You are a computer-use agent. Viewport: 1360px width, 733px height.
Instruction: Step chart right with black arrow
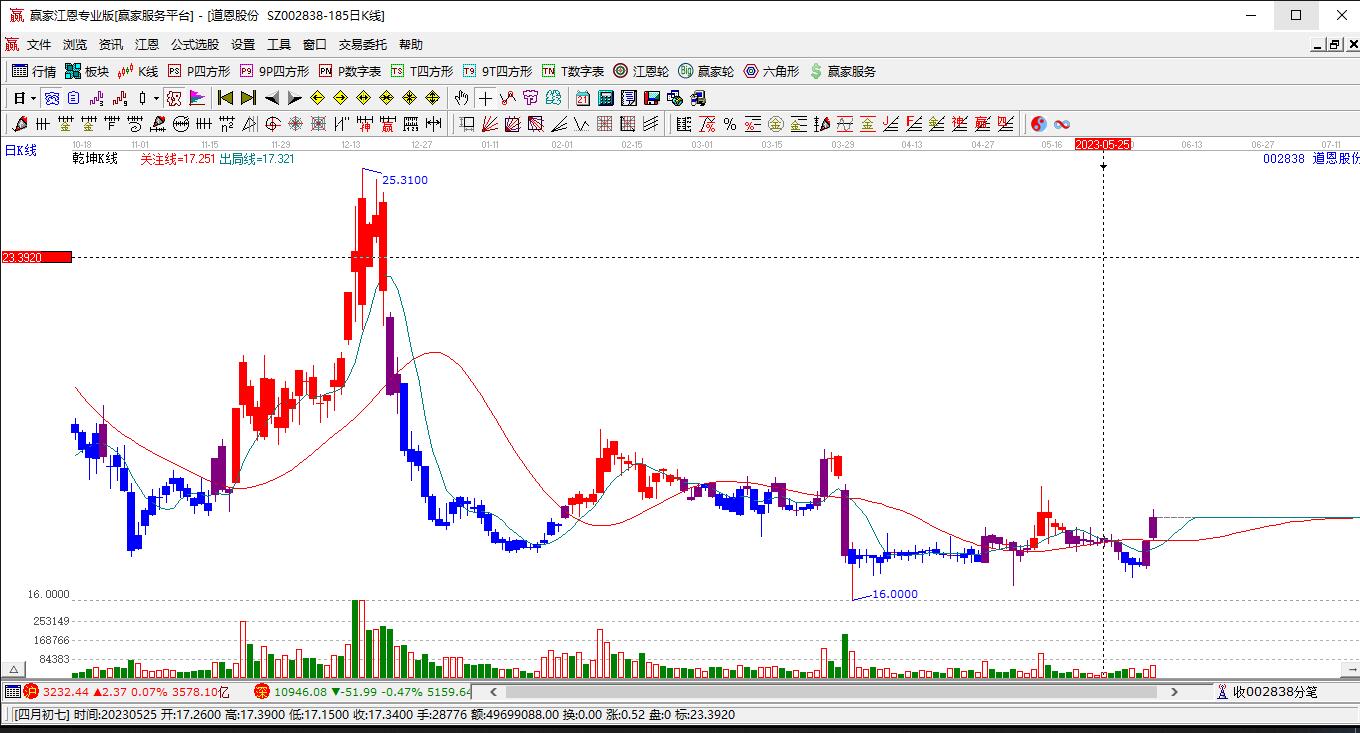294,98
